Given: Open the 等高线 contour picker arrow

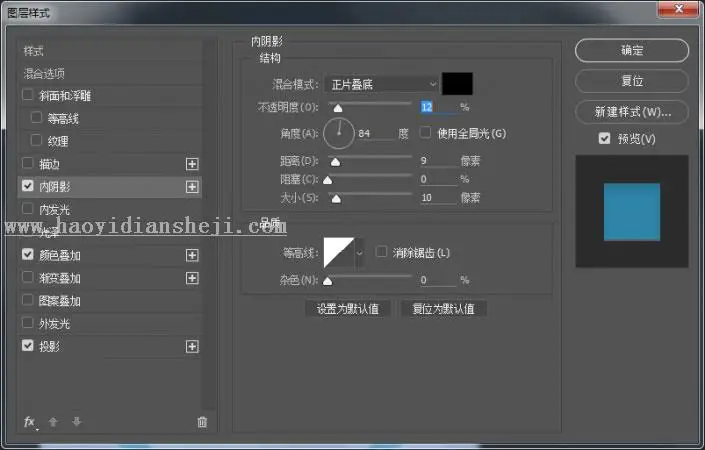Looking at the screenshot, I should (359, 253).
